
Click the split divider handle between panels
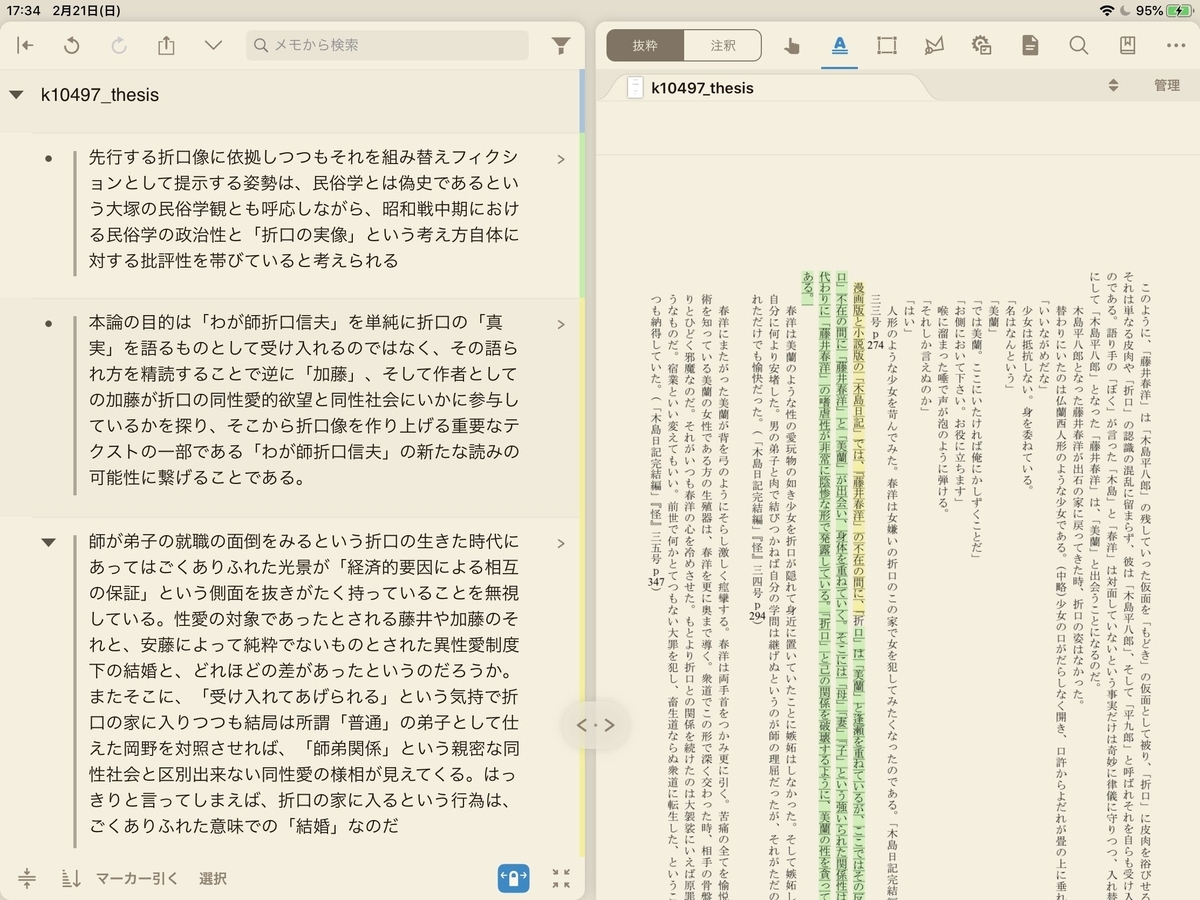coord(596,725)
